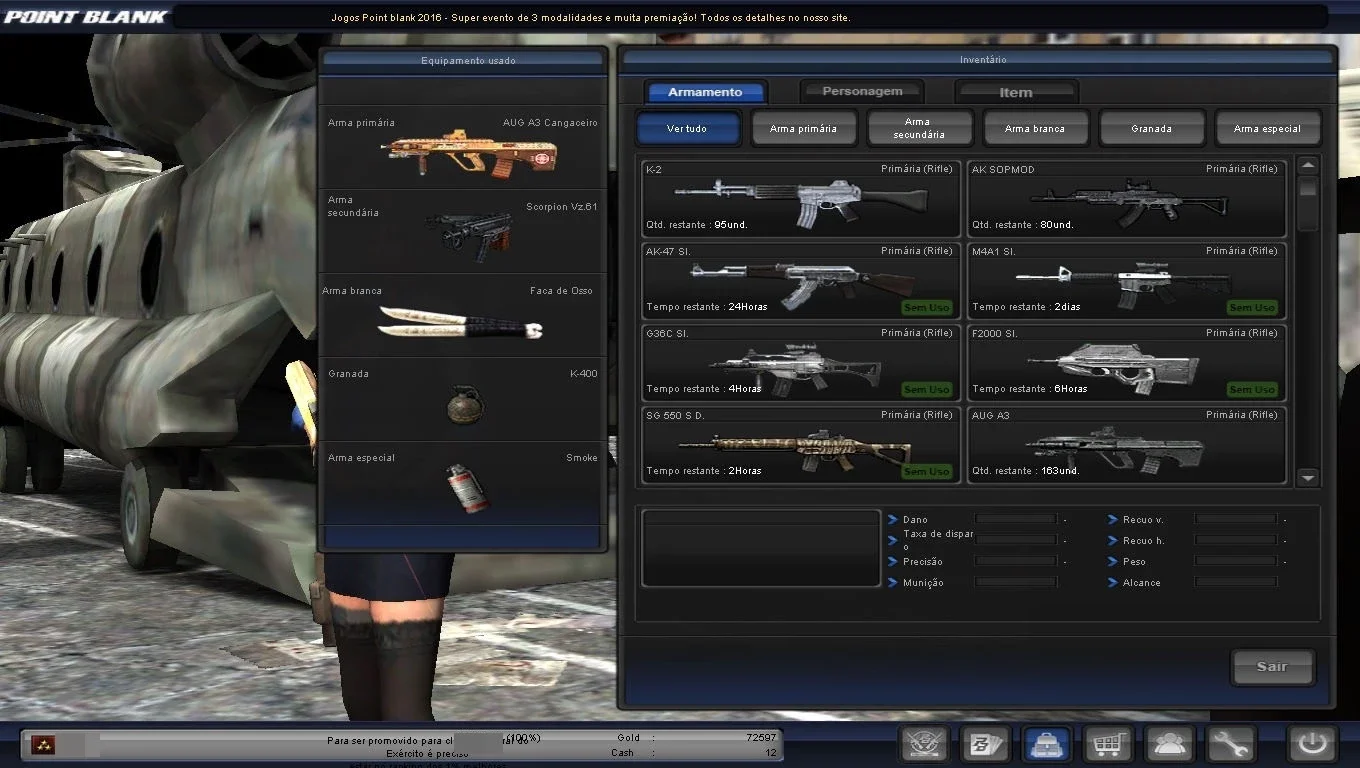Select the SG 550 S D. rifle

point(801,443)
